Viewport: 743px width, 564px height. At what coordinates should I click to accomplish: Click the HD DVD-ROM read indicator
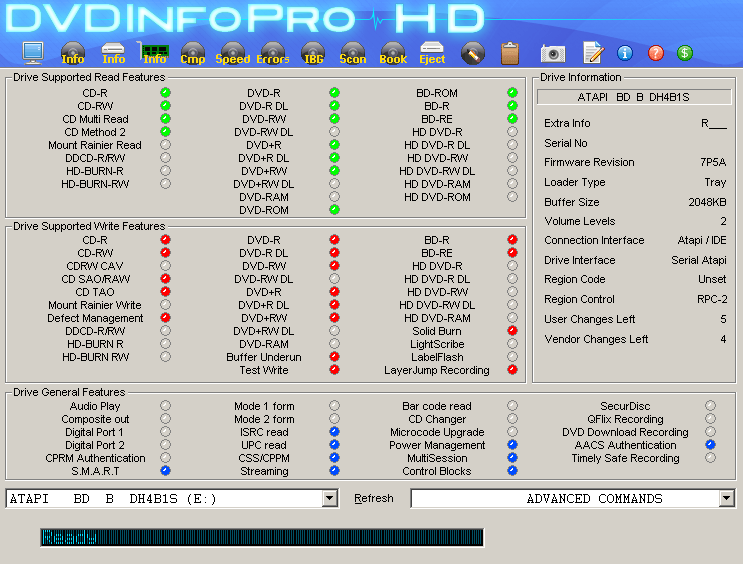(x=512, y=196)
